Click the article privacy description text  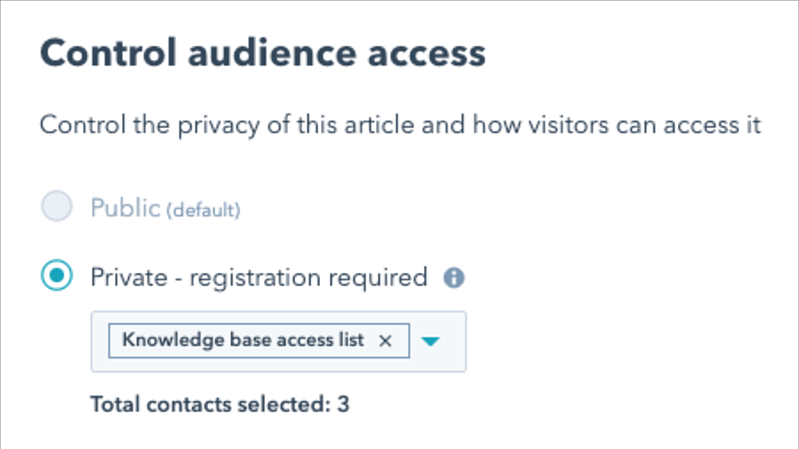click(400, 125)
